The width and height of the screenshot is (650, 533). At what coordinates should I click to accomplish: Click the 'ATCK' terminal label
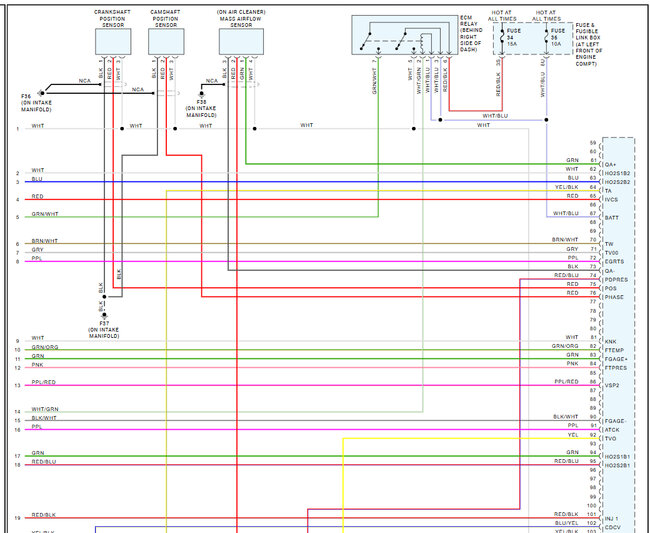(x=612, y=430)
